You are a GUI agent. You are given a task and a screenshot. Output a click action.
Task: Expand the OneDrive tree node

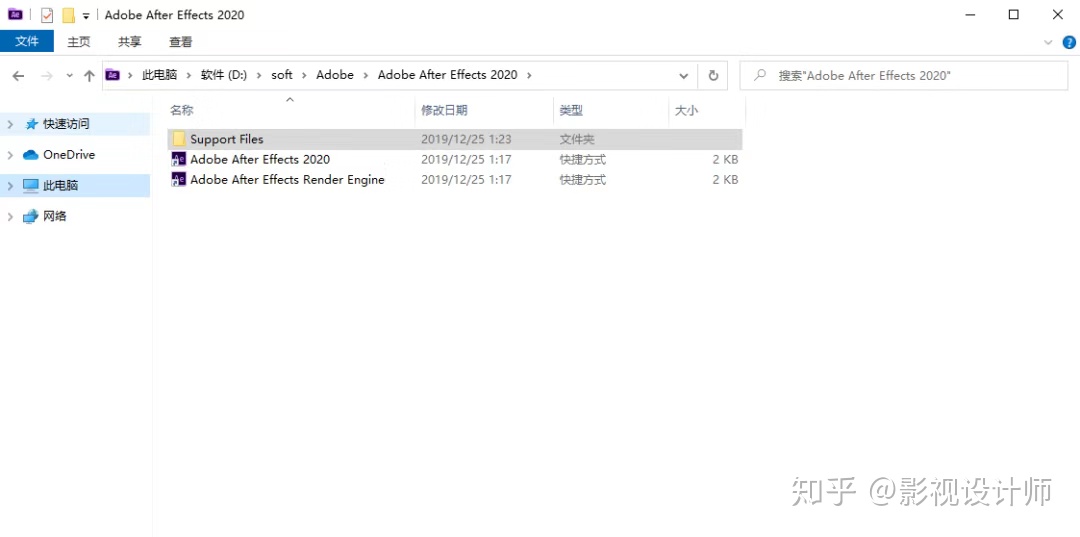tap(10, 155)
